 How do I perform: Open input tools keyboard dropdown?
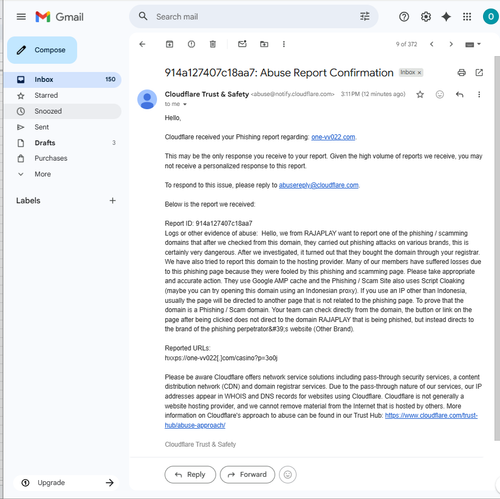point(473,44)
